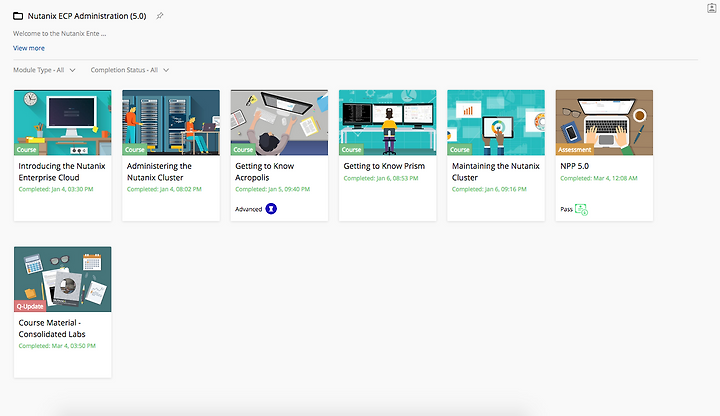Click the folder icon beside Nutanix ECP Administration
Screen dimensions: 720x416
pos(18,16)
